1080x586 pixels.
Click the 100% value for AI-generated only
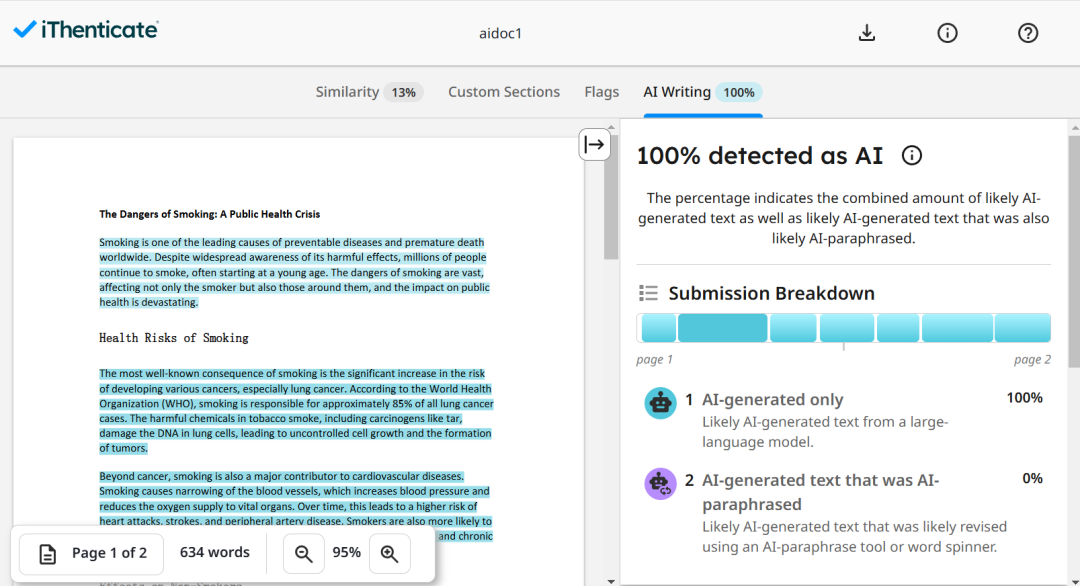[x=1024, y=398]
